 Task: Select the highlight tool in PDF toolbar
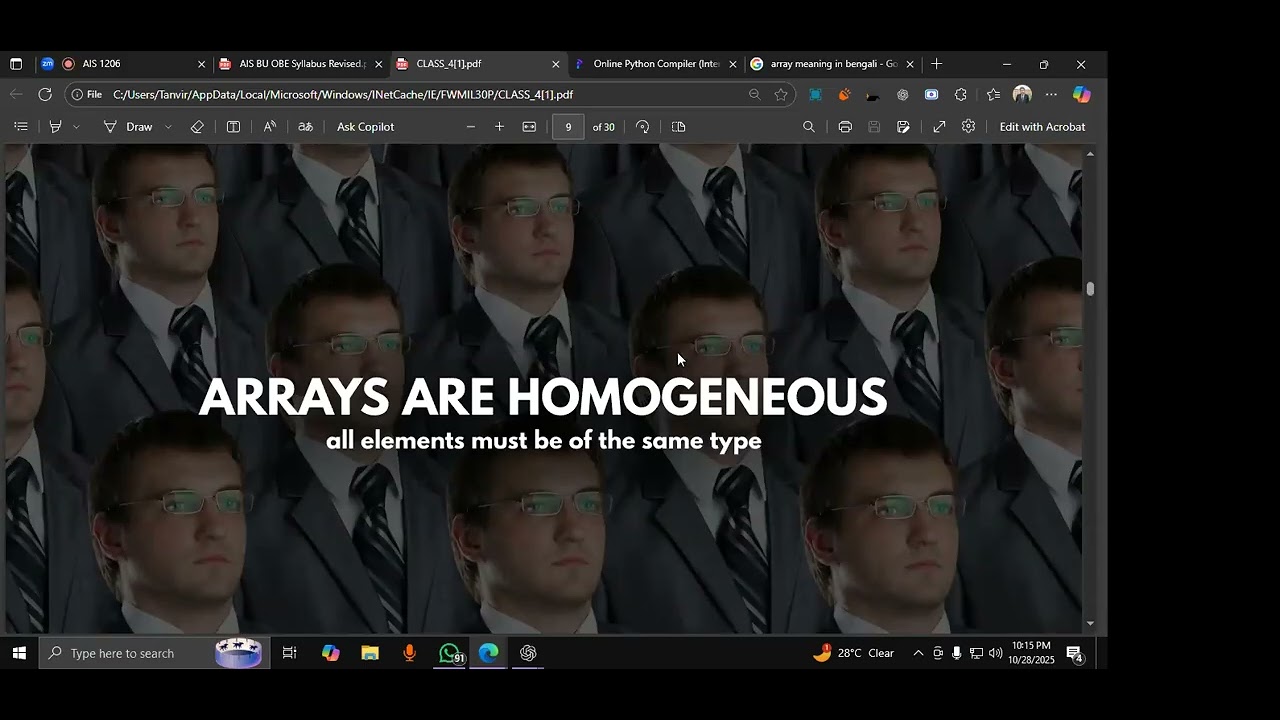tap(56, 127)
